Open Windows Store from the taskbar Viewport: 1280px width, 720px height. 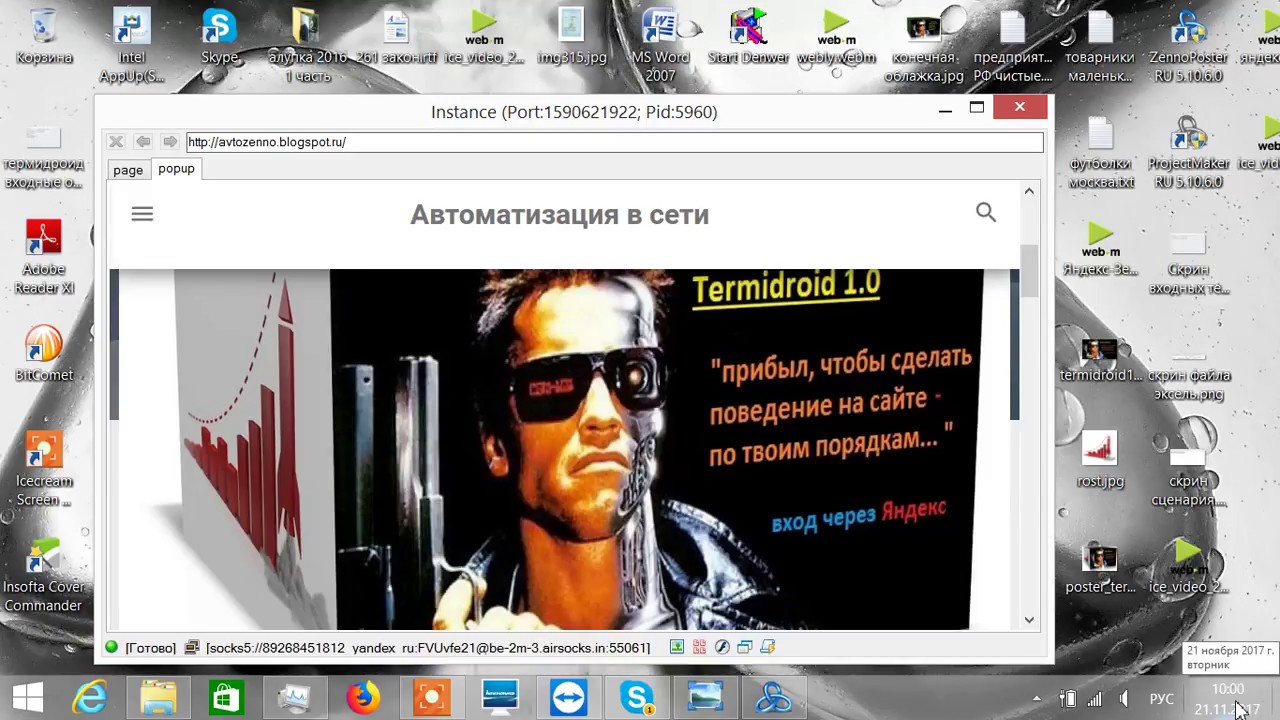[x=226, y=698]
